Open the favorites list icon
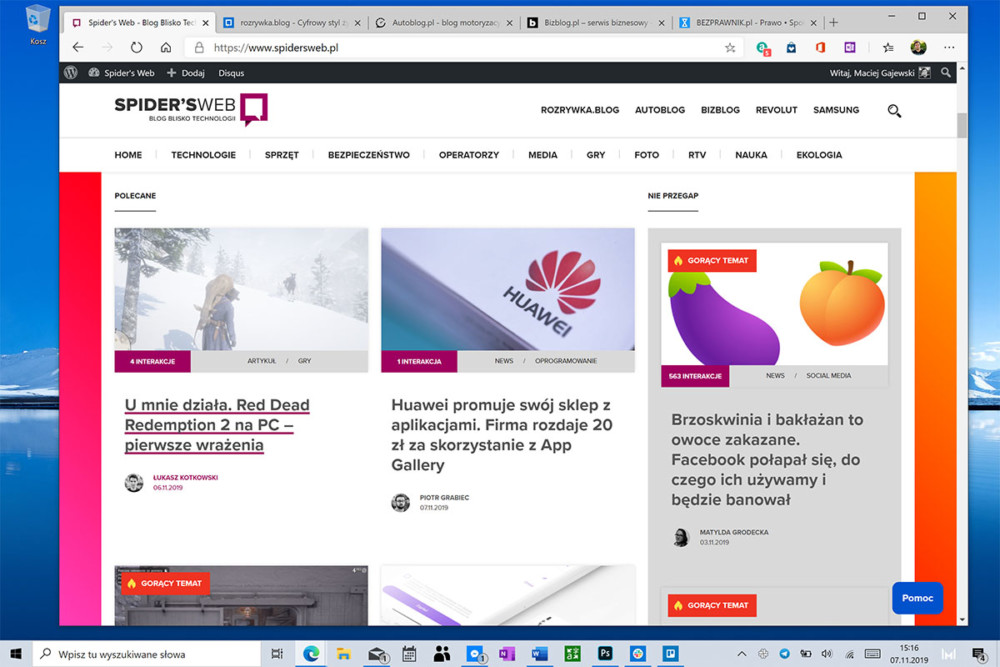Image resolution: width=1000 pixels, height=667 pixels. tap(888, 48)
